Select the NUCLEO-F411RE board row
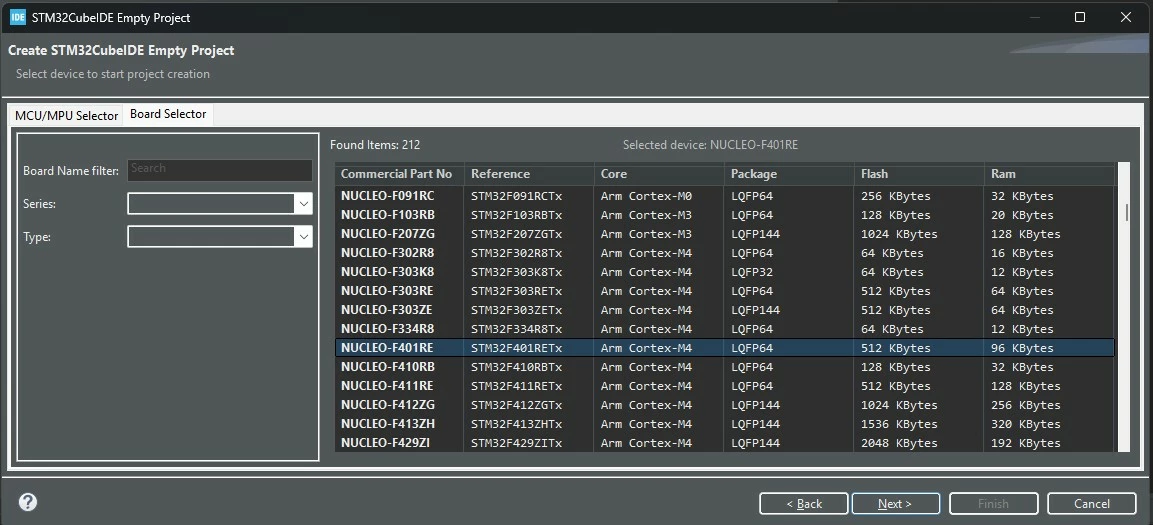Image resolution: width=1153 pixels, height=525 pixels. [724, 386]
